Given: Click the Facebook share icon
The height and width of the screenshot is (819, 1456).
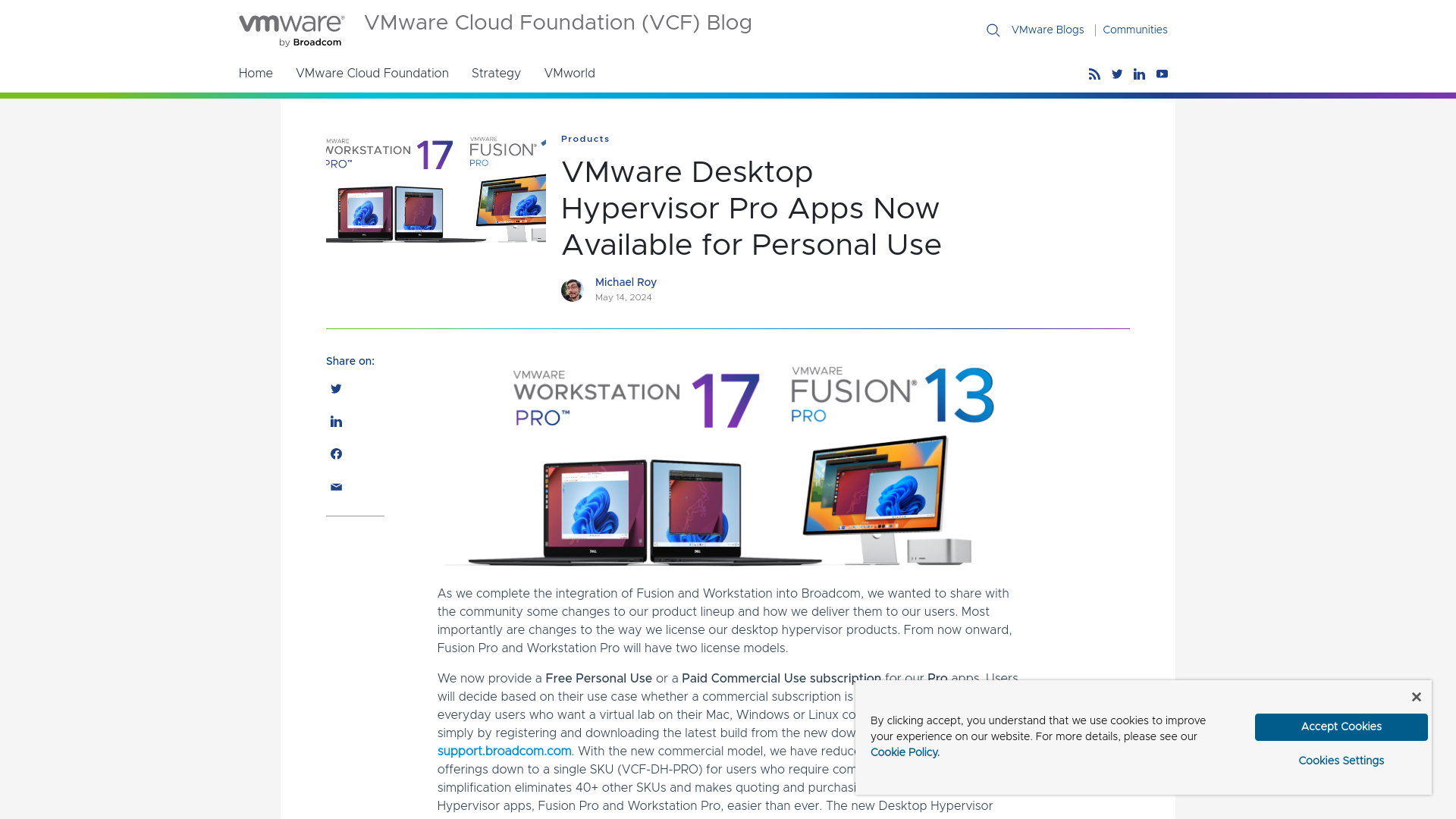Looking at the screenshot, I should click(x=336, y=454).
